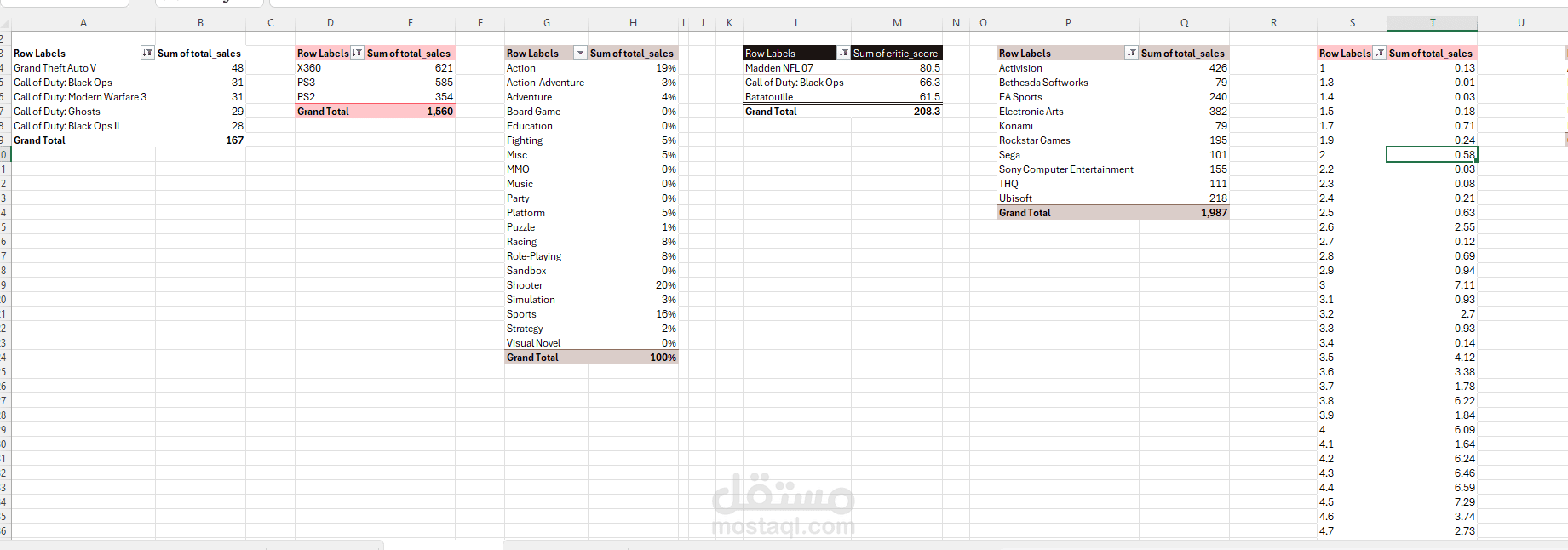Click the Grand Theft Auto V cell
The height and width of the screenshot is (550, 1568).
click(x=83, y=68)
